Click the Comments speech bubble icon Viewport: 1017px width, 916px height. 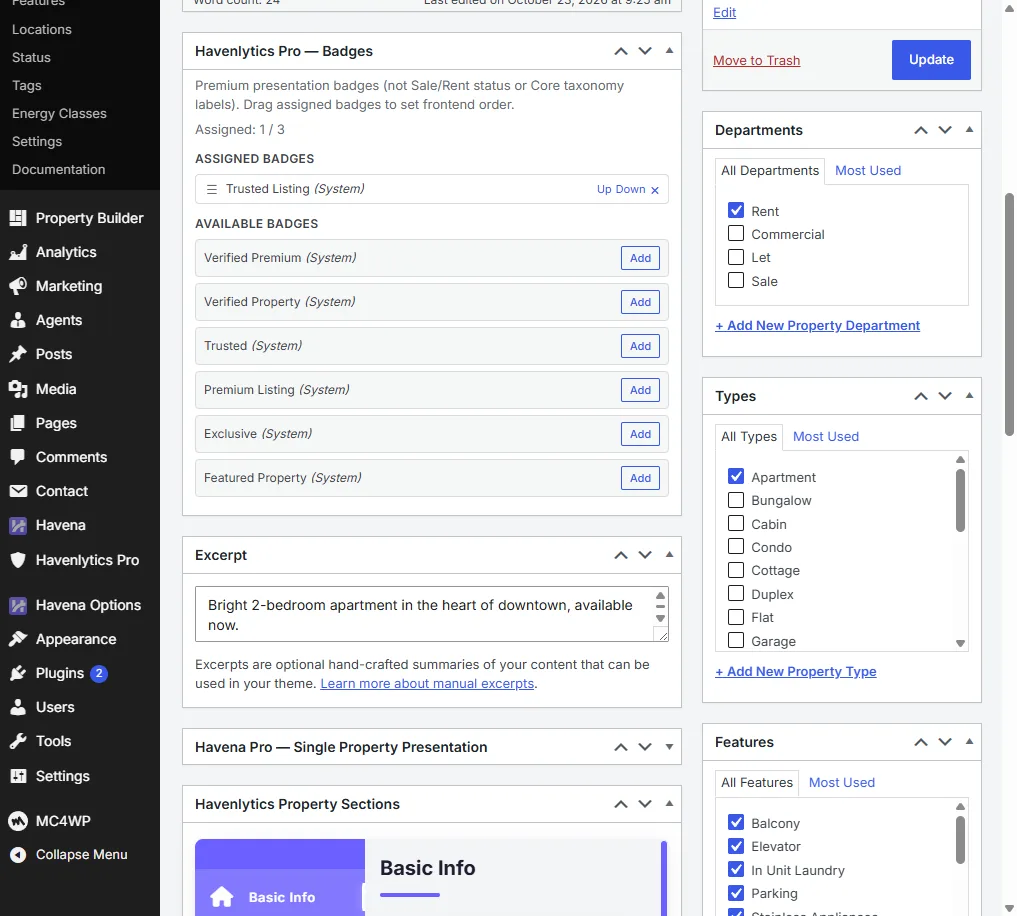[x=18, y=457]
